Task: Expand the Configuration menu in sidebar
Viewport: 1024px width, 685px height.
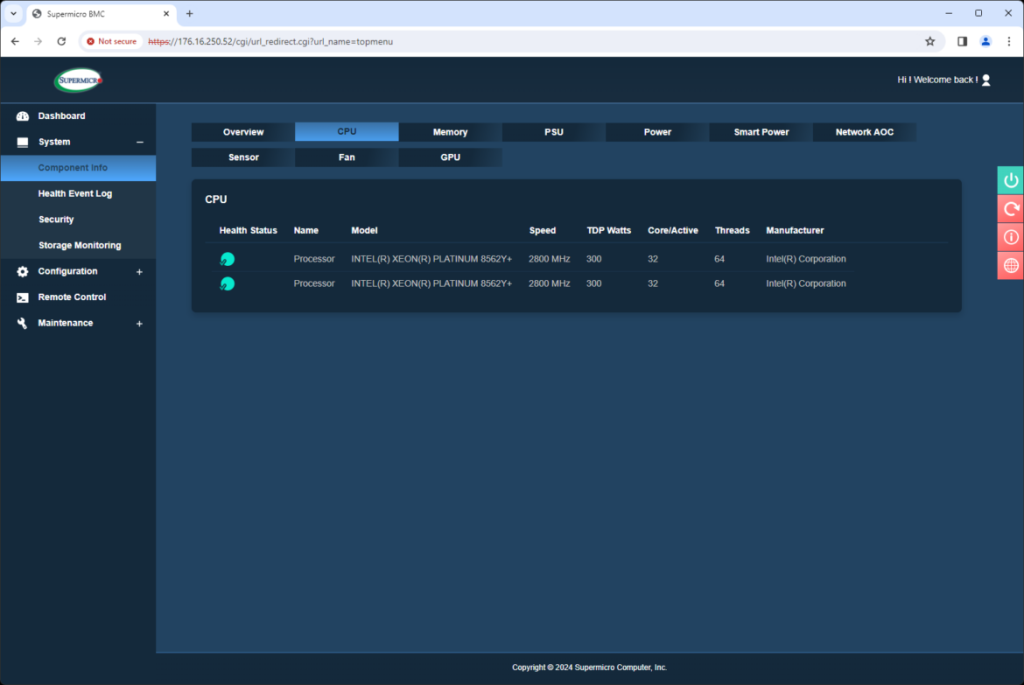Action: 139,272
